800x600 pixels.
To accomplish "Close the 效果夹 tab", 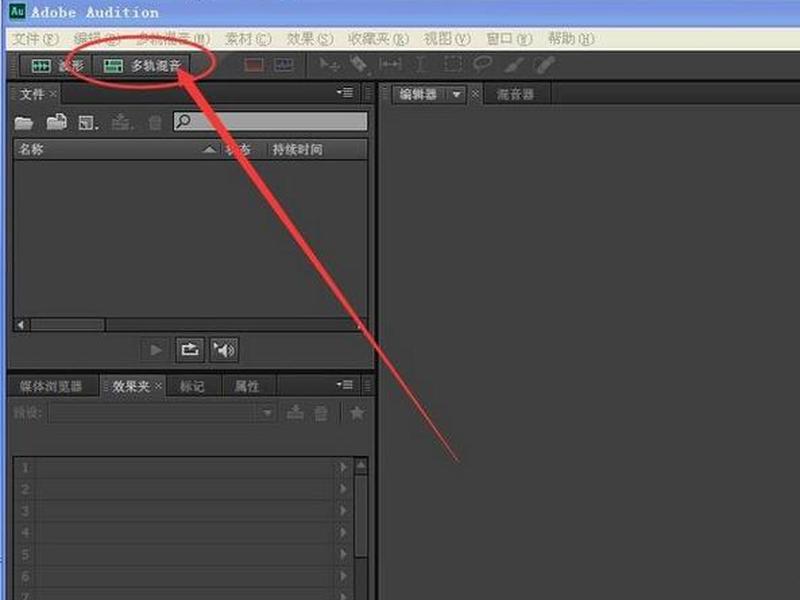I will [x=158, y=386].
